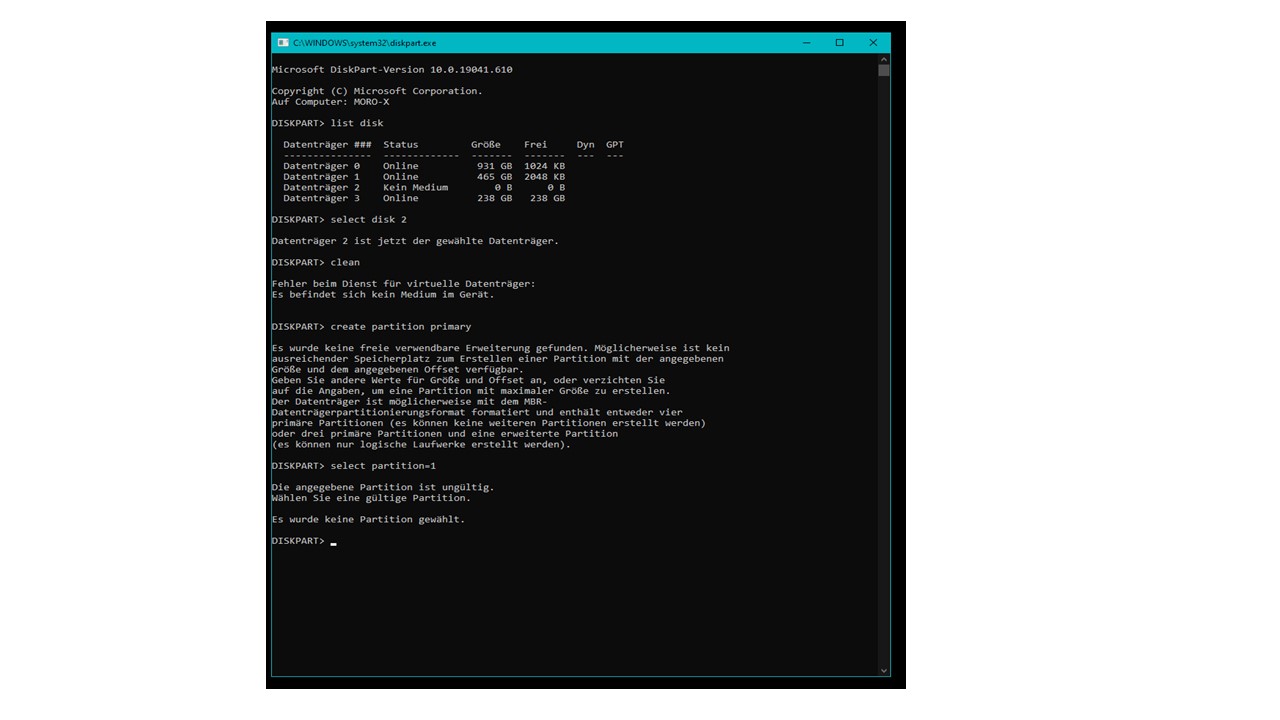Click the '1024 KB' free space value
This screenshot has width=1280, height=720.
tap(544, 166)
